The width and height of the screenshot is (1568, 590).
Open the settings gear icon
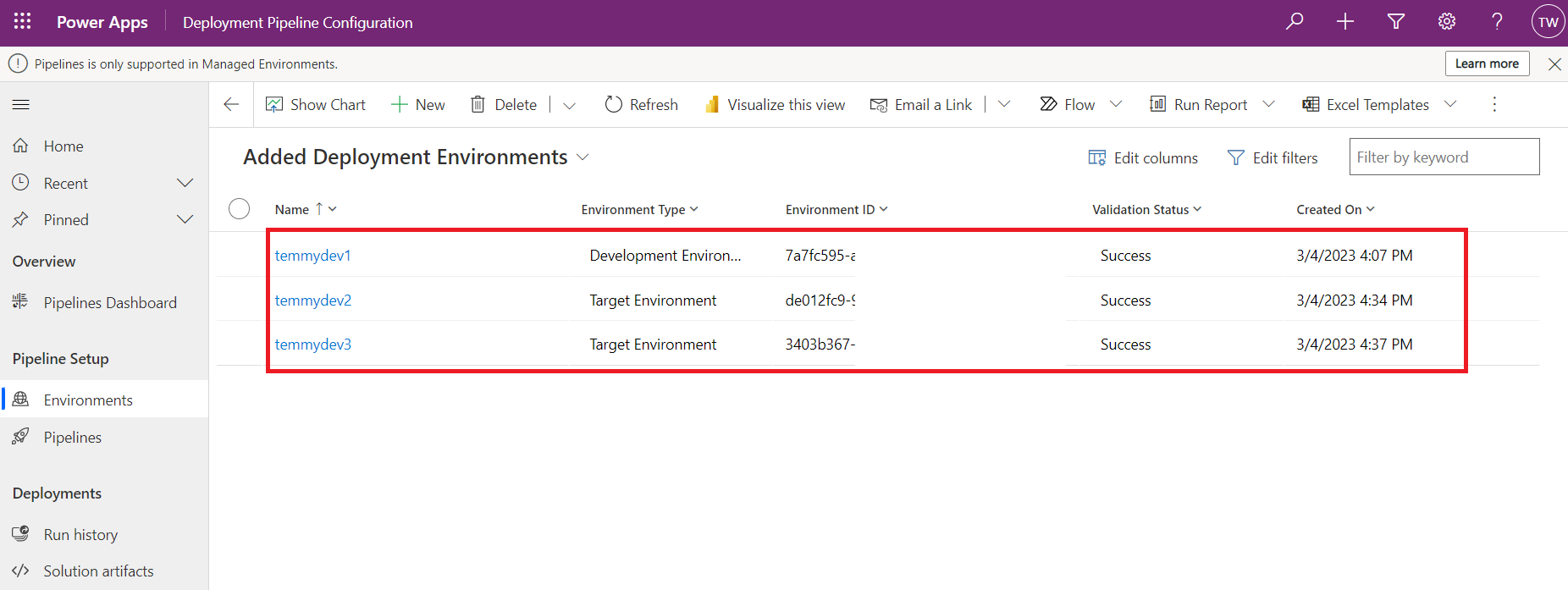(x=1447, y=22)
